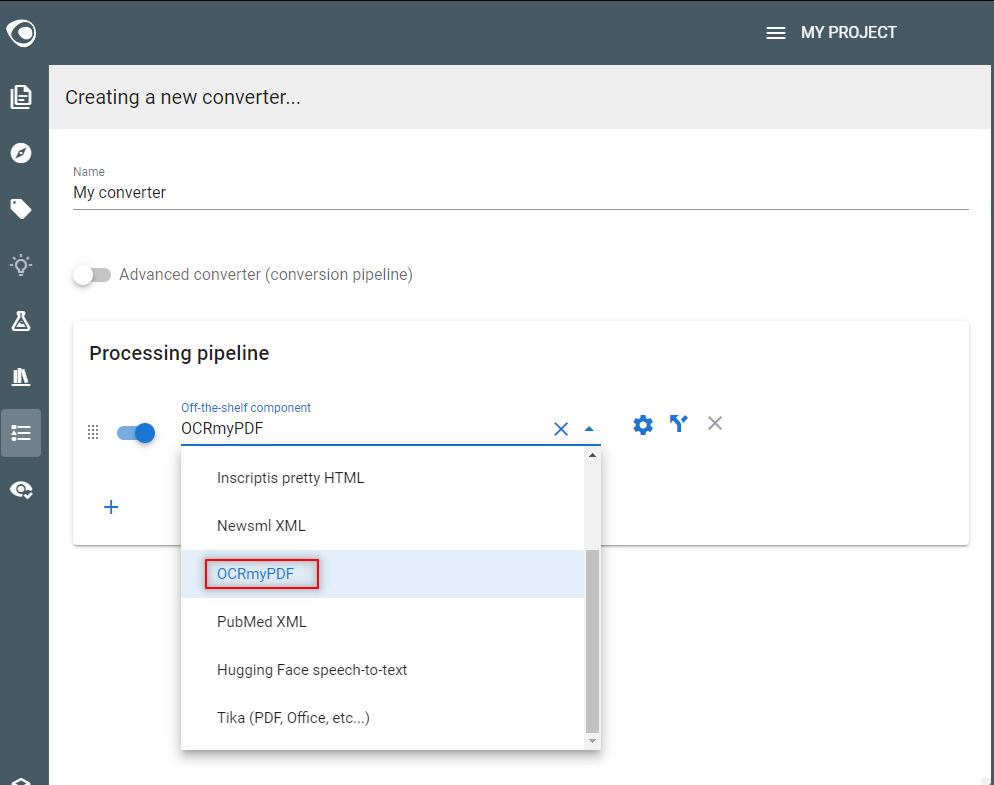The width and height of the screenshot is (994, 785).
Task: Remove the OCRmyPDF pipeline step
Action: tap(714, 423)
